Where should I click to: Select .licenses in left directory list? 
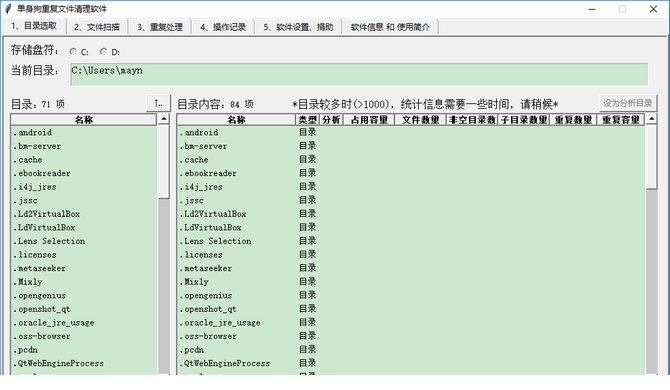pyautogui.click(x=84, y=255)
